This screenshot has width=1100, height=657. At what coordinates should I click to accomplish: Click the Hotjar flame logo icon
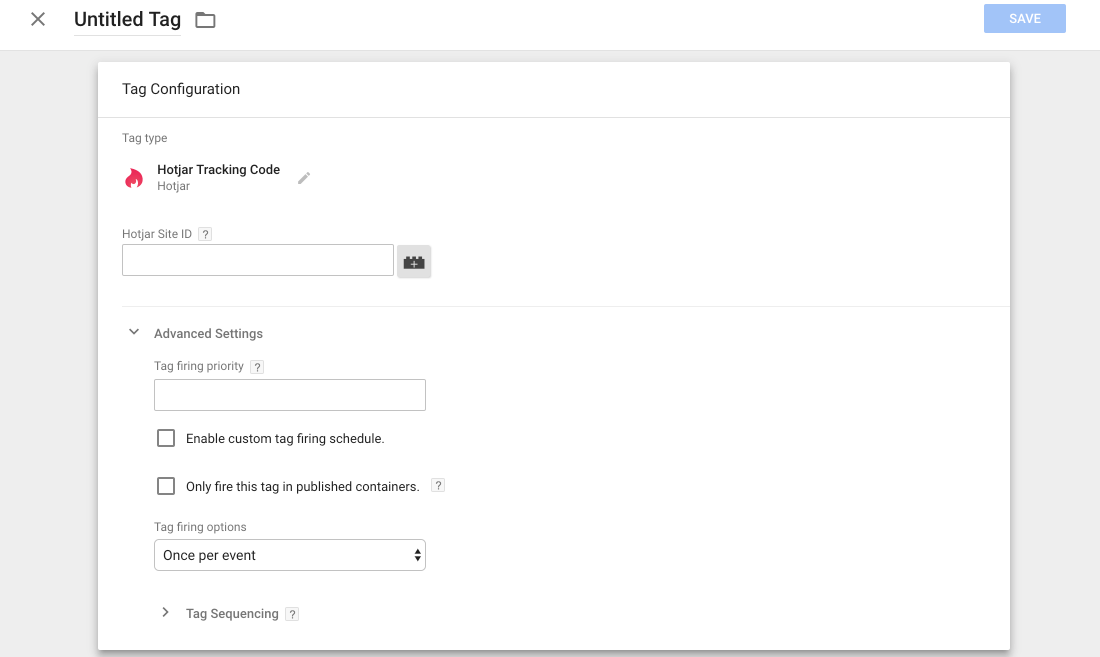[134, 178]
